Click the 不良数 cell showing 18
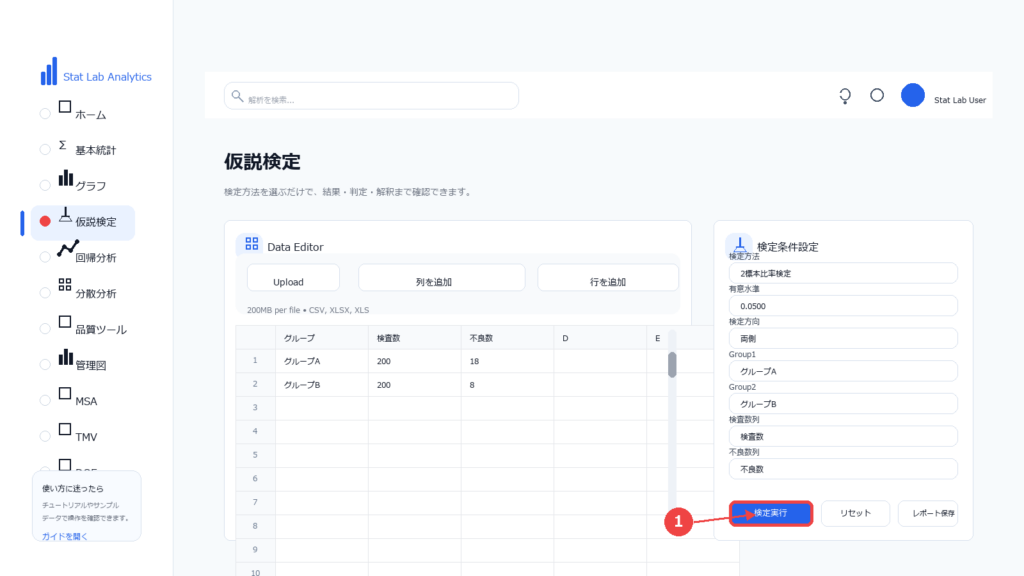1024x576 pixels. pos(507,361)
